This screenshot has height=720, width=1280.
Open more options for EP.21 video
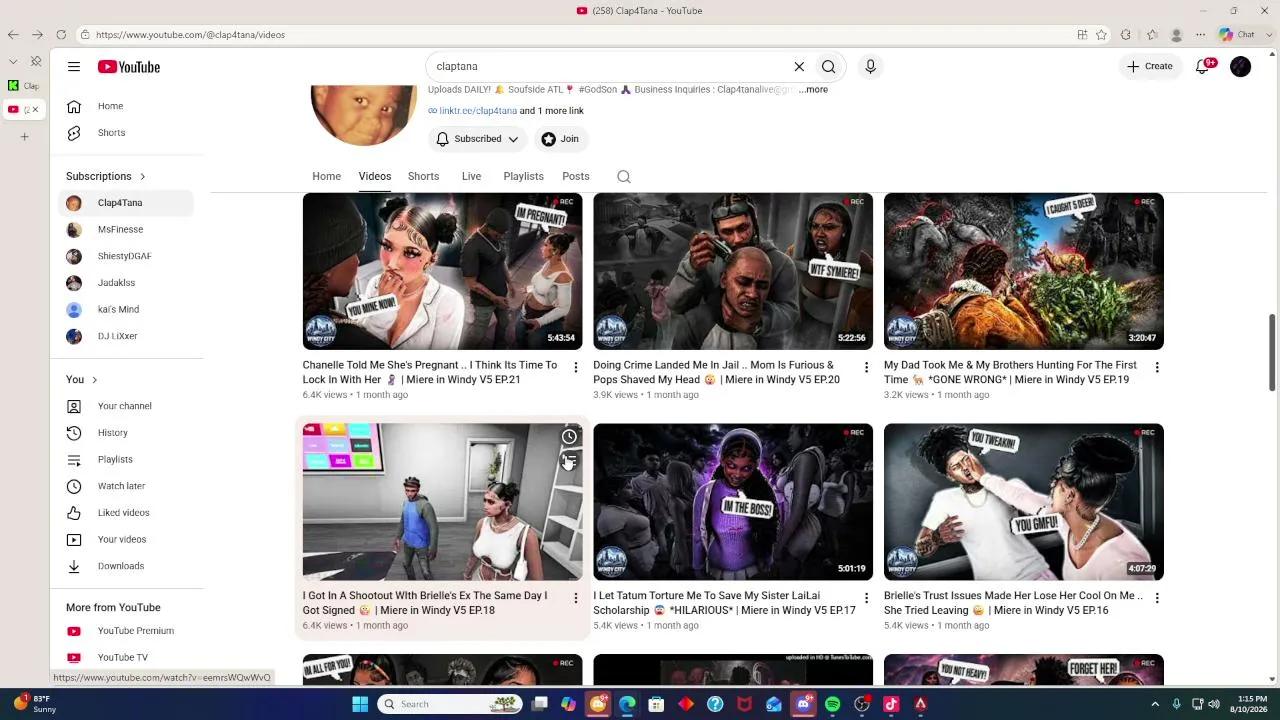tap(575, 368)
